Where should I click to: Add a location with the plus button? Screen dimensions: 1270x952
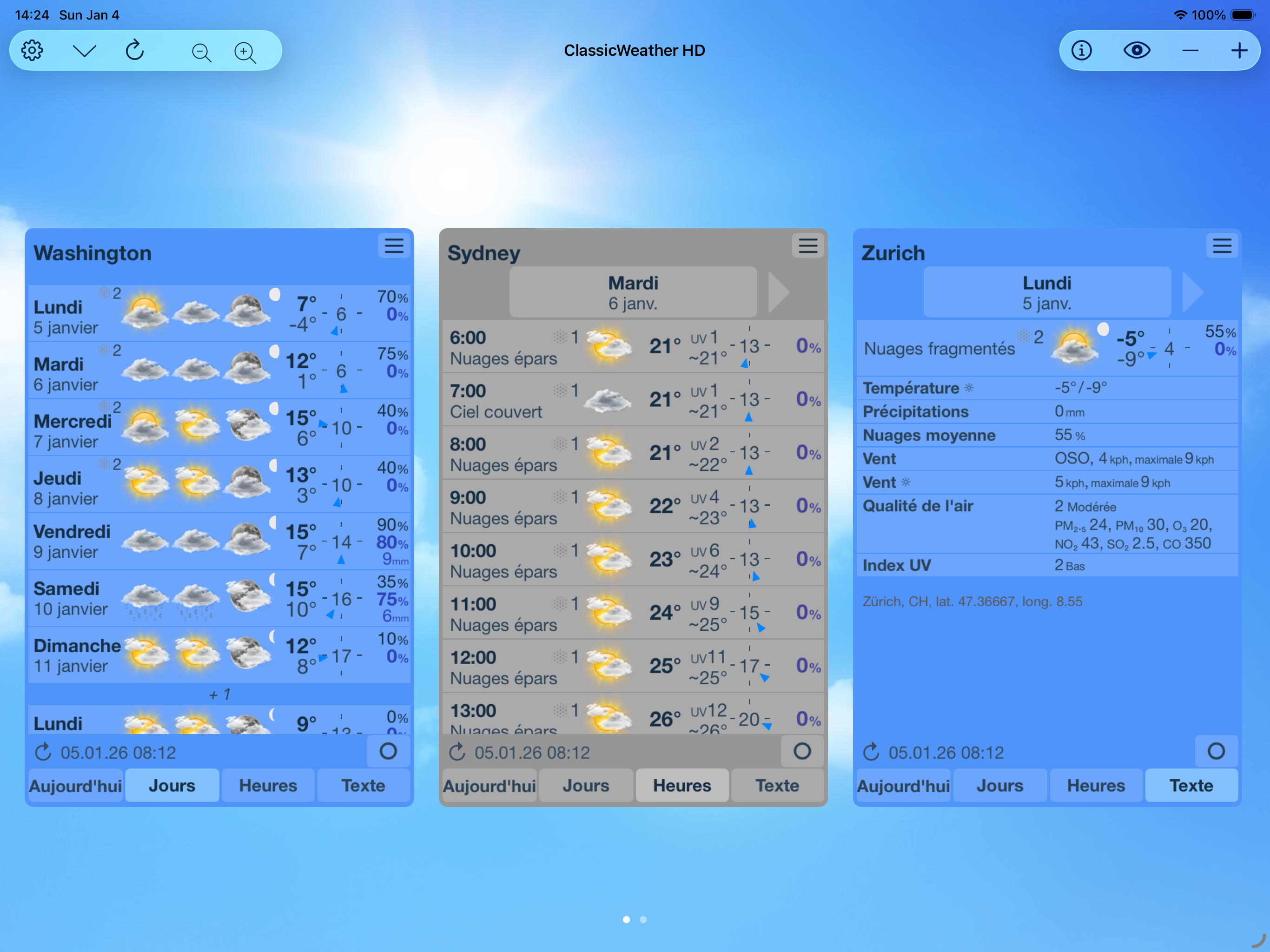pyautogui.click(x=1239, y=51)
